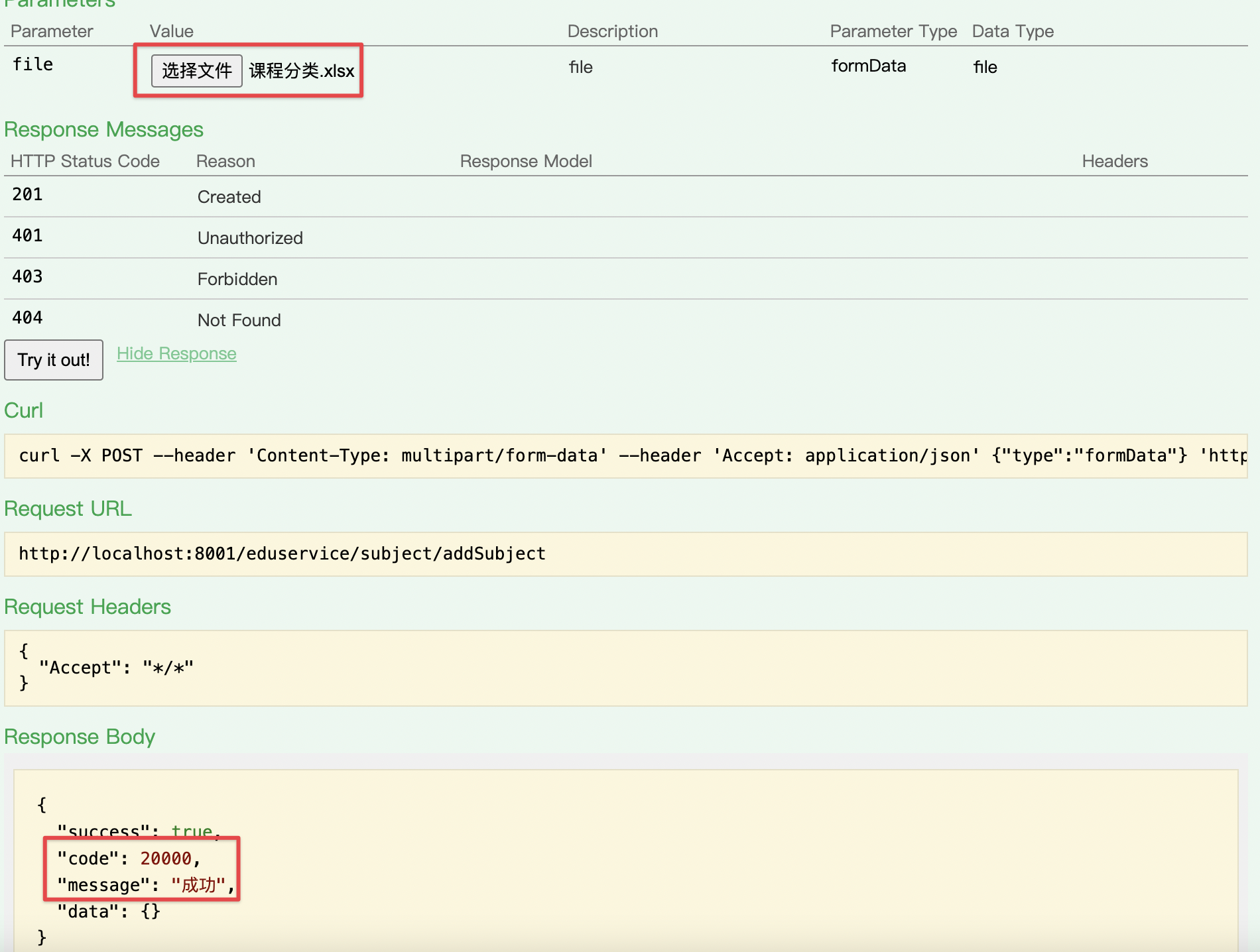1260x952 pixels.
Task: Click the file data type value
Action: (985, 67)
